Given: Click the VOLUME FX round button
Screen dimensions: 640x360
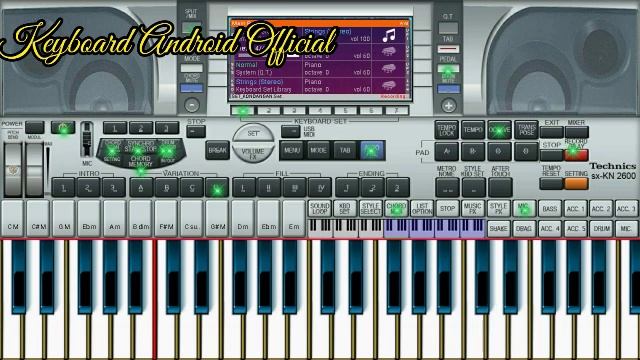Looking at the screenshot, I should point(253,153).
